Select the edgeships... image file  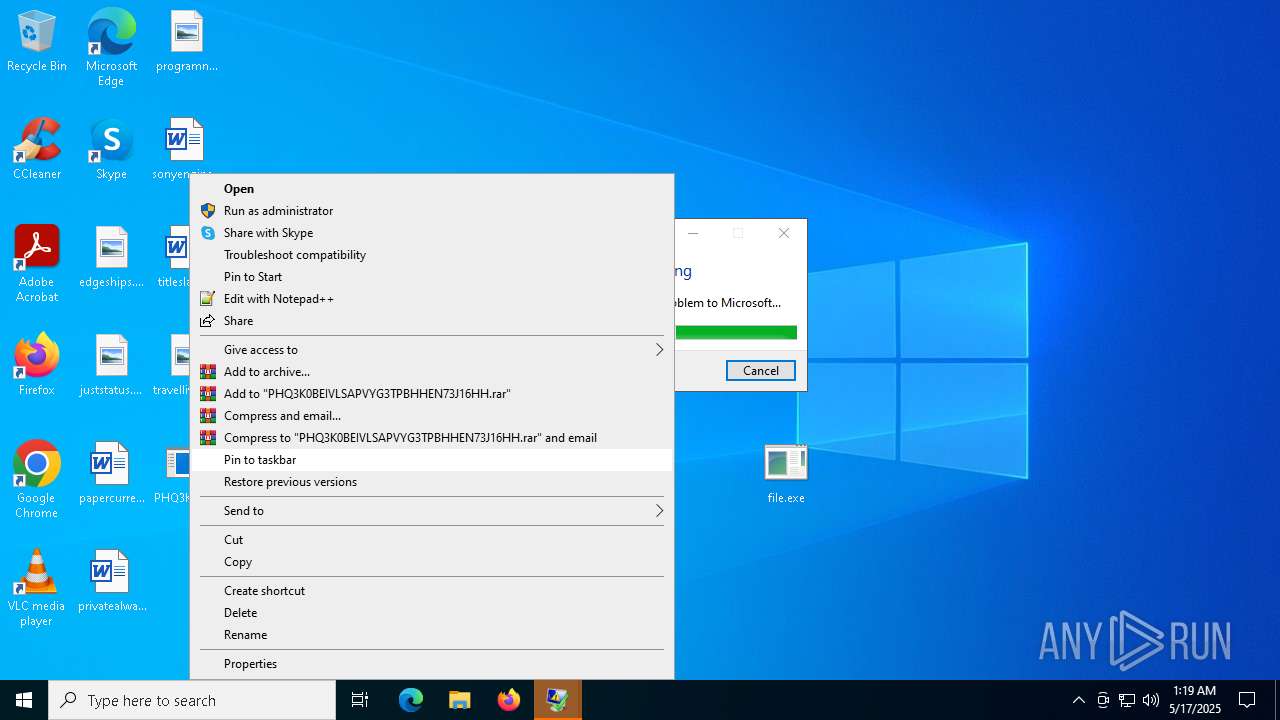111,257
